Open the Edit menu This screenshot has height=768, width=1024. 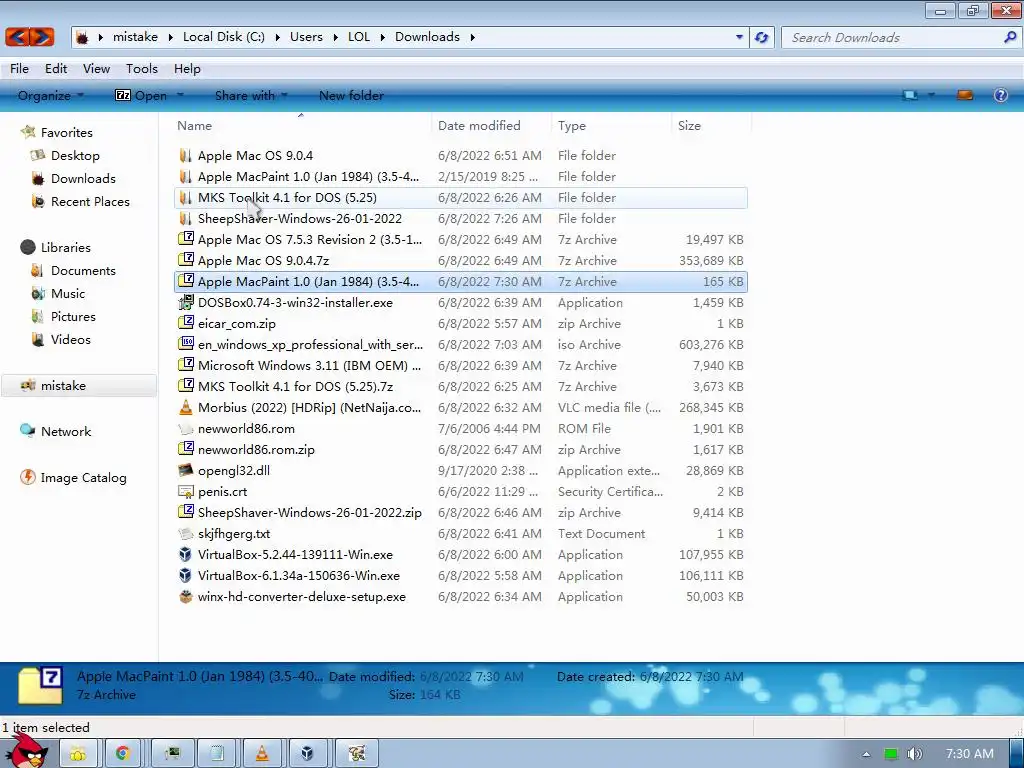[56, 69]
